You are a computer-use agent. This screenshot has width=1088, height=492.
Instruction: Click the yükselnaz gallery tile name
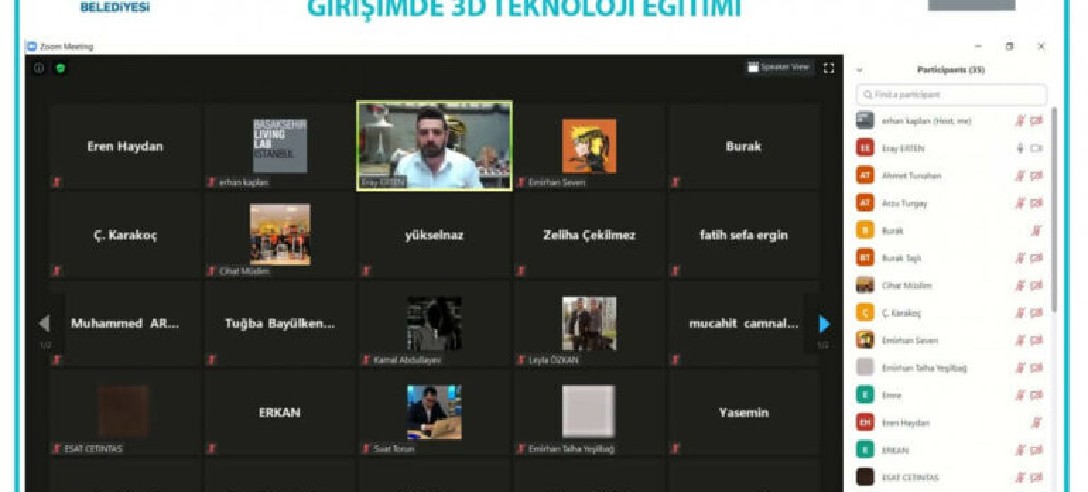click(434, 235)
